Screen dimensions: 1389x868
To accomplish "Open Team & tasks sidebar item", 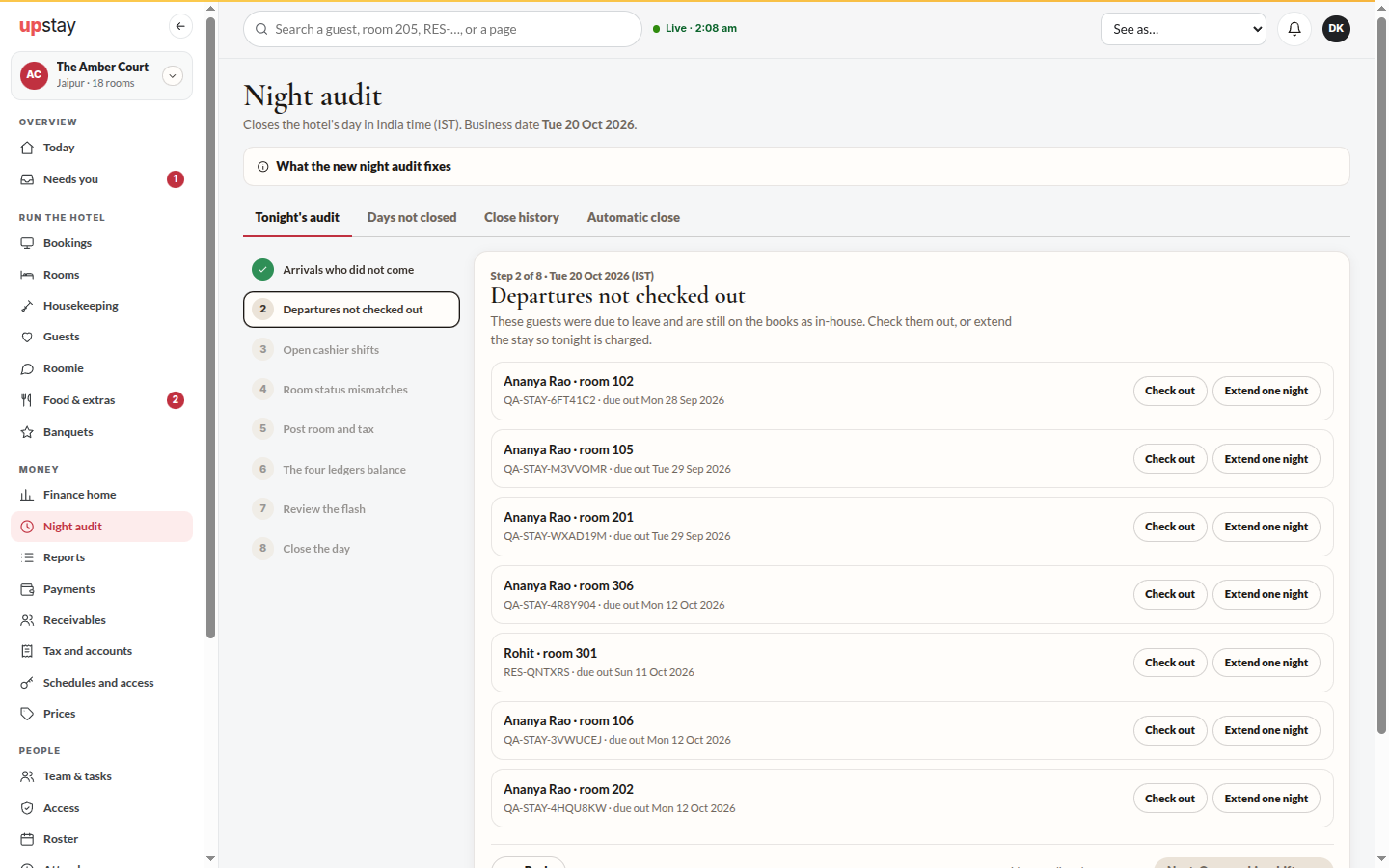I will tap(101, 776).
